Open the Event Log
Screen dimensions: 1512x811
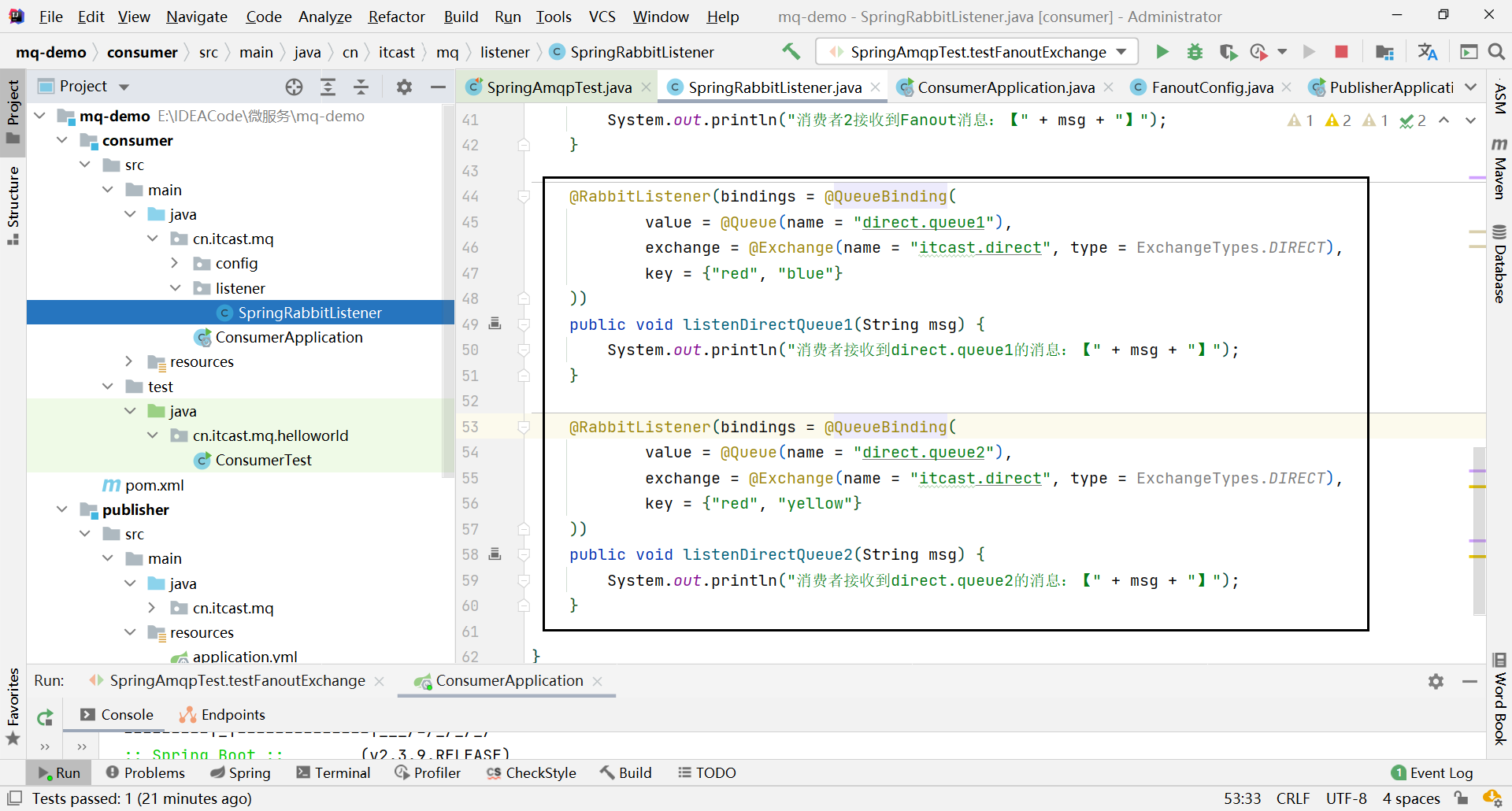[x=1432, y=773]
